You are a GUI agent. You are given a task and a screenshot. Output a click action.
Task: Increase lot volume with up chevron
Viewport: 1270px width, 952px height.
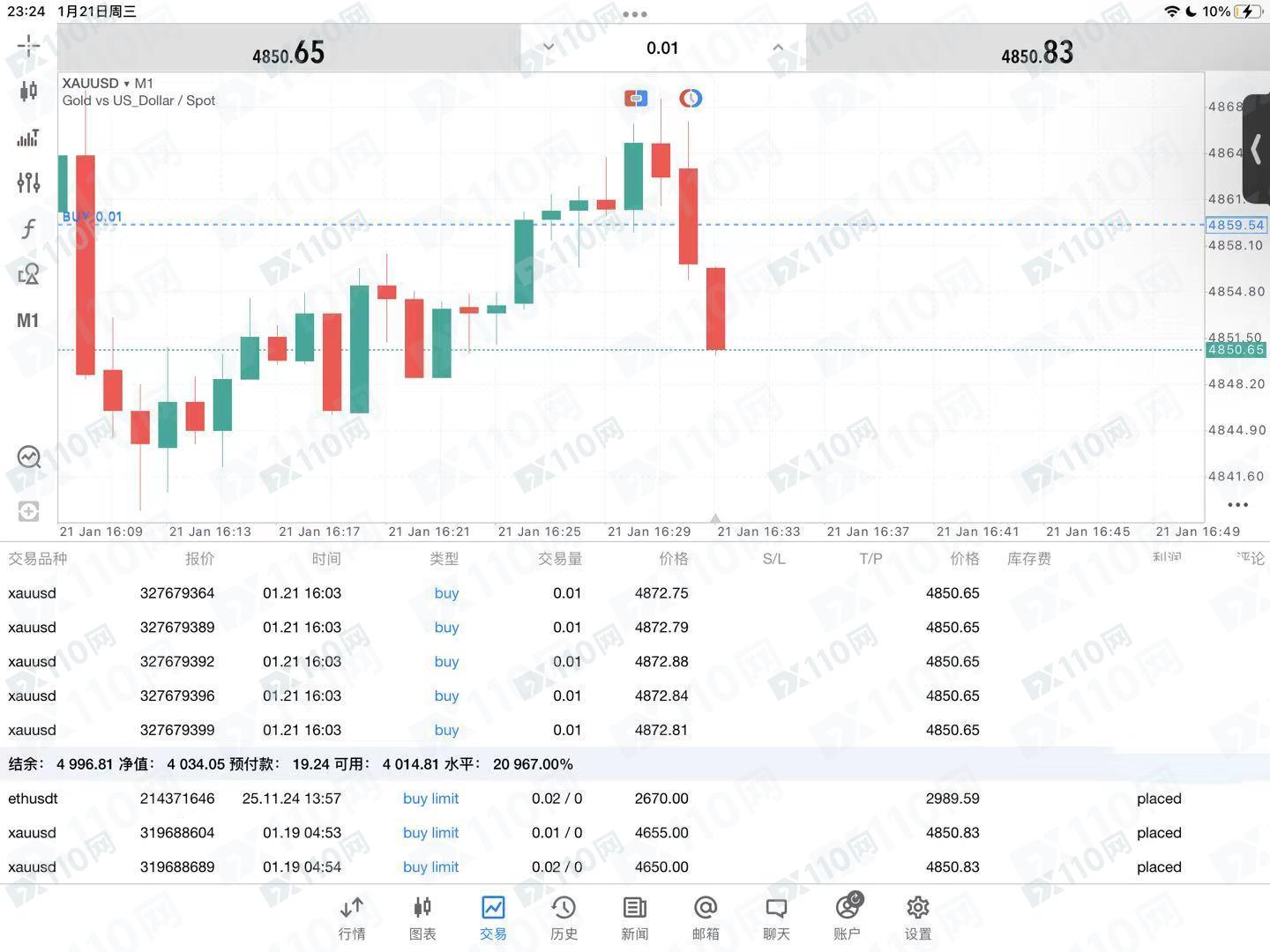click(778, 48)
